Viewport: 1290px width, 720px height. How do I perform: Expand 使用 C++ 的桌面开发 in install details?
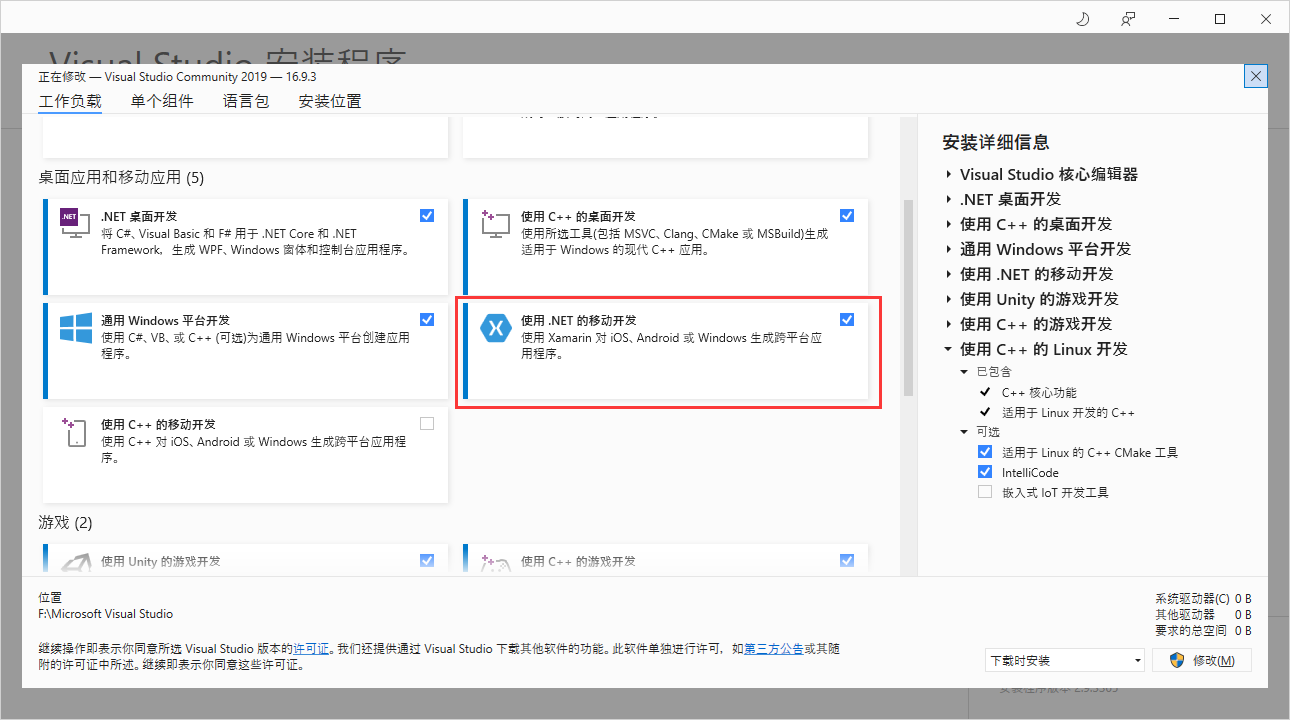point(948,224)
